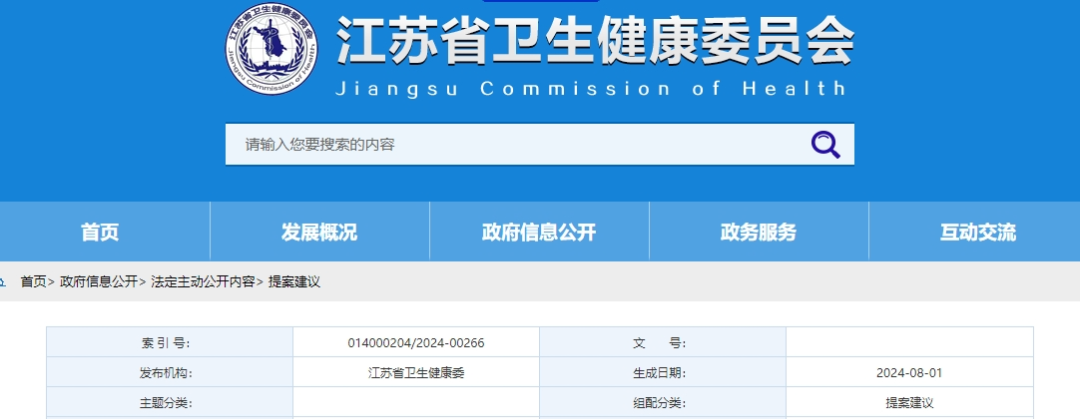
Task: Open the 首页 navigation tab
Action: click(x=101, y=232)
